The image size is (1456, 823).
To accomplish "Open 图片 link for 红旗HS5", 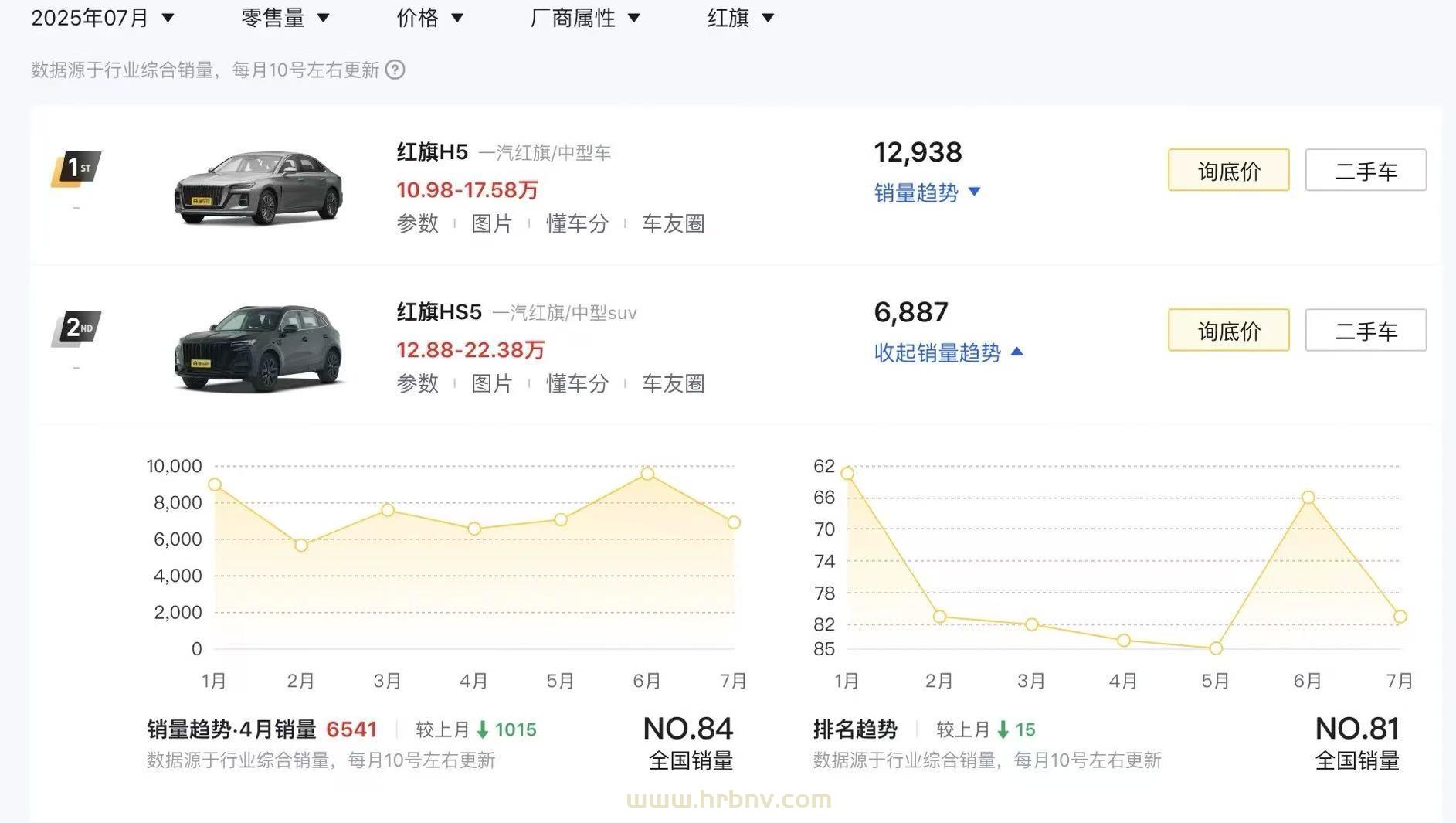I will pos(492,384).
